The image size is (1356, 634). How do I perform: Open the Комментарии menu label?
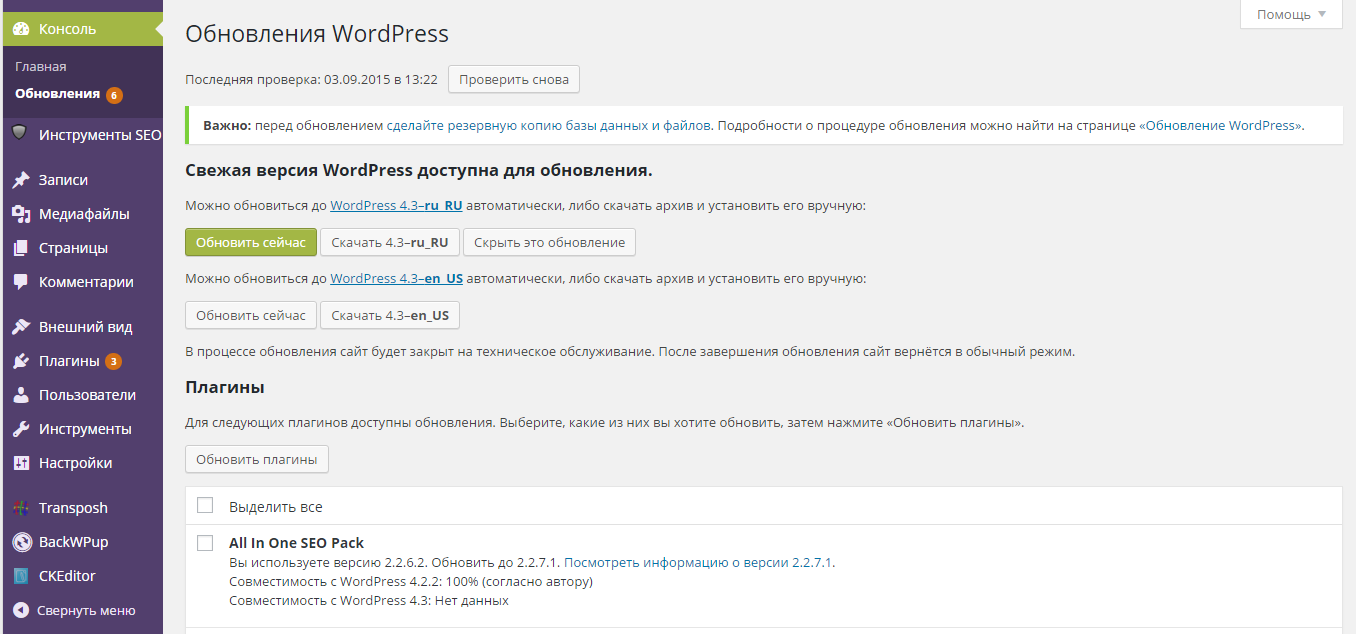86,282
